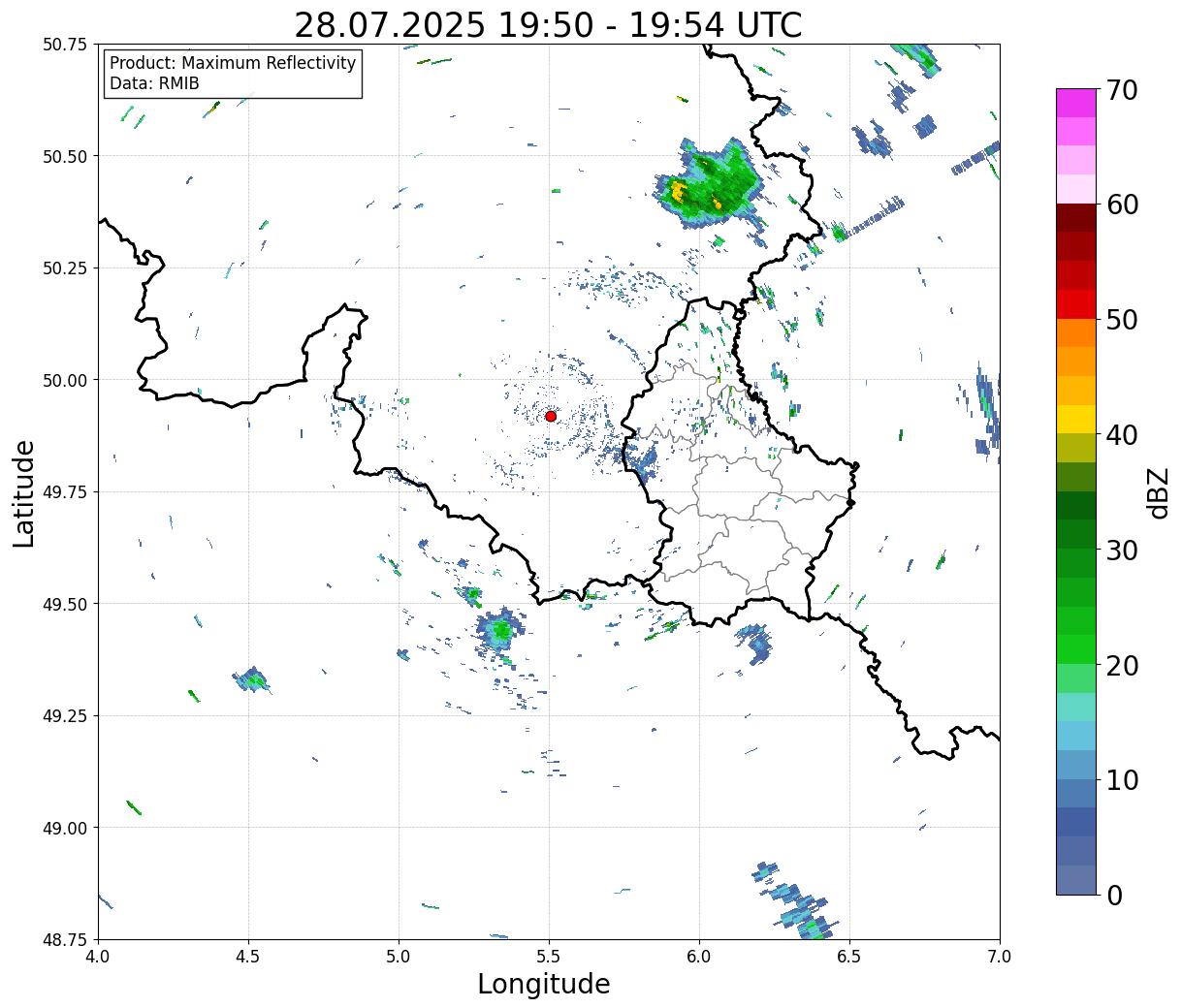This screenshot has width=1182, height=1008.
Task: Click the latitude tick label 49.75
Action: coord(65,492)
